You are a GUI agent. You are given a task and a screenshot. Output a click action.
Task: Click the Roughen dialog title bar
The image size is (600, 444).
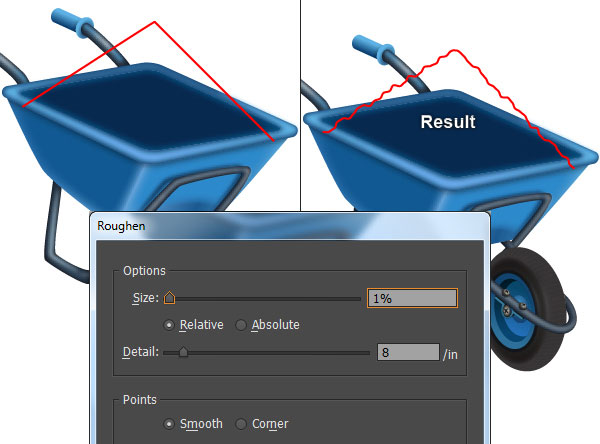(290, 226)
